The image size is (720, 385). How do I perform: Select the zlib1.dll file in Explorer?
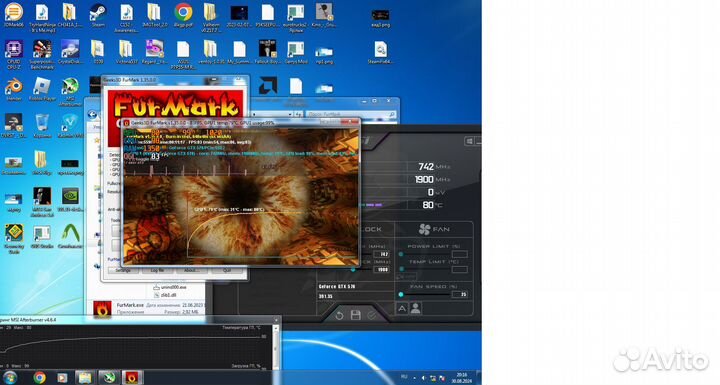164,295
